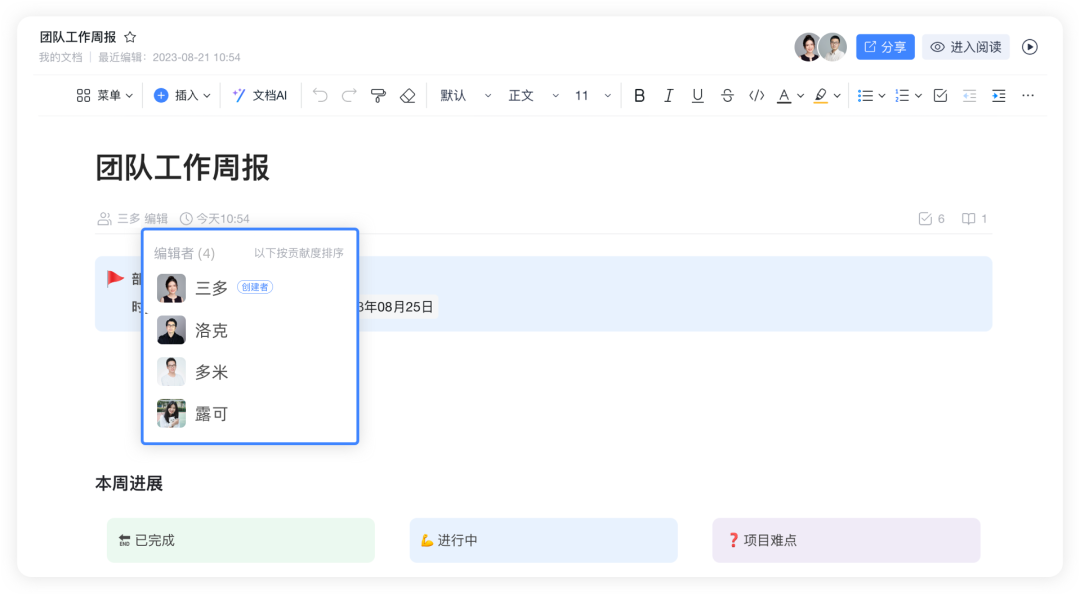The image size is (1080, 595).
Task: Open the highlight color picker arrow
Action: (837, 96)
